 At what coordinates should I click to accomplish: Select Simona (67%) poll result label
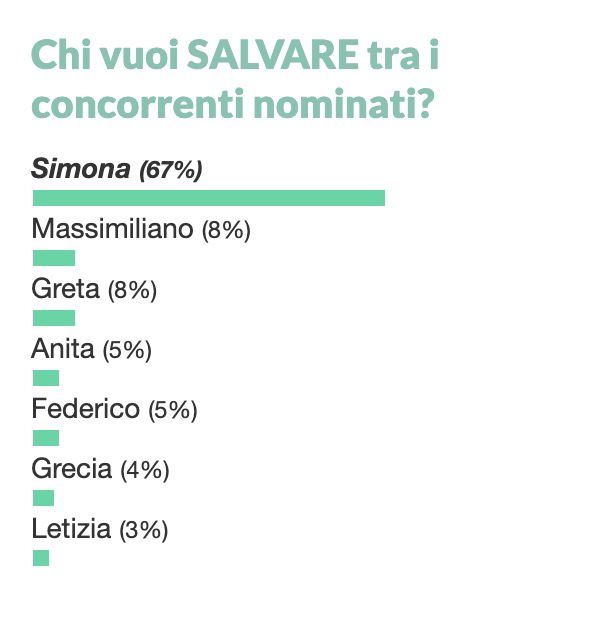[x=117, y=170]
